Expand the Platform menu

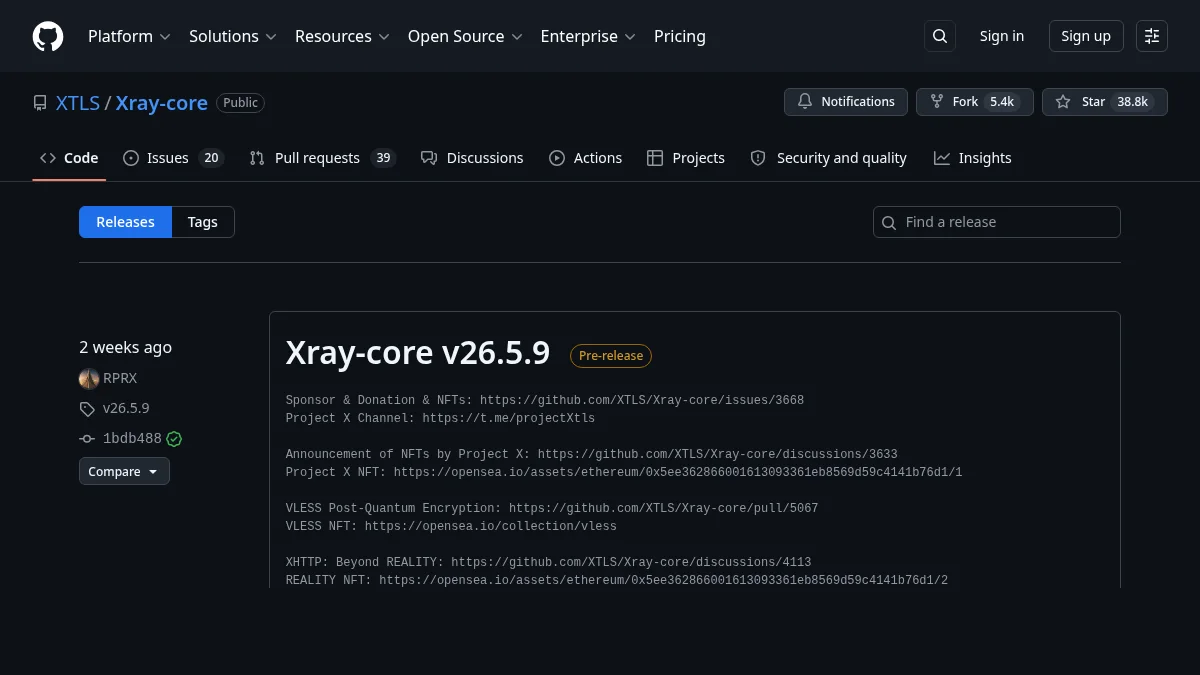click(129, 36)
